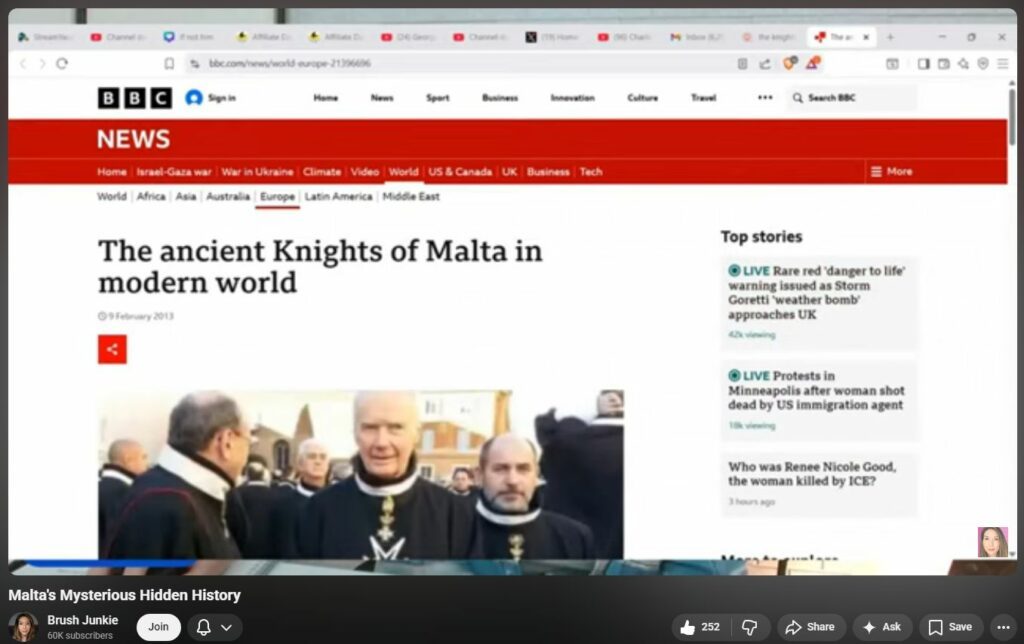Screen dimensions: 1024x644
Task: Open the BBC top nav ellipsis menu
Action: tap(765, 98)
